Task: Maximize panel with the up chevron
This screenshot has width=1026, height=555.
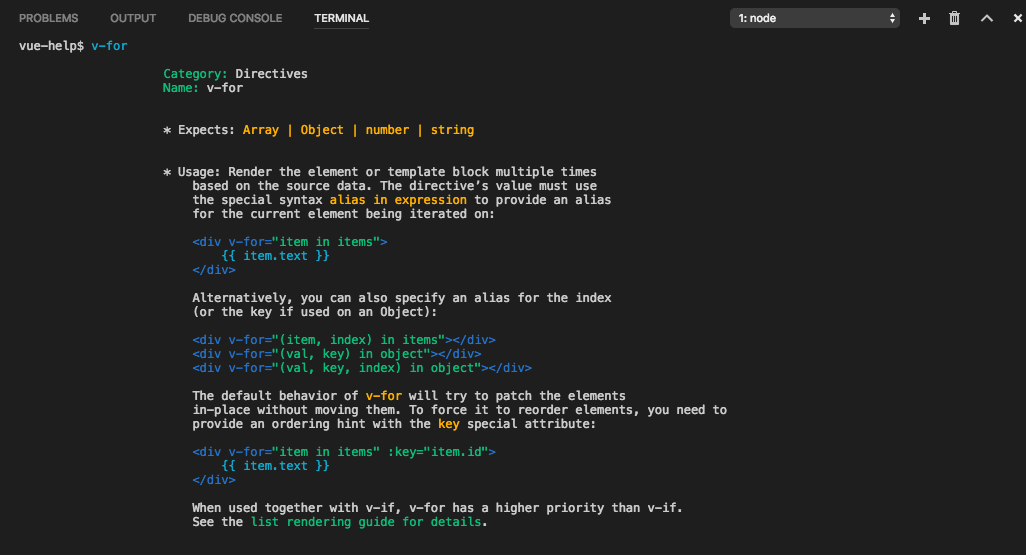Action: (987, 18)
